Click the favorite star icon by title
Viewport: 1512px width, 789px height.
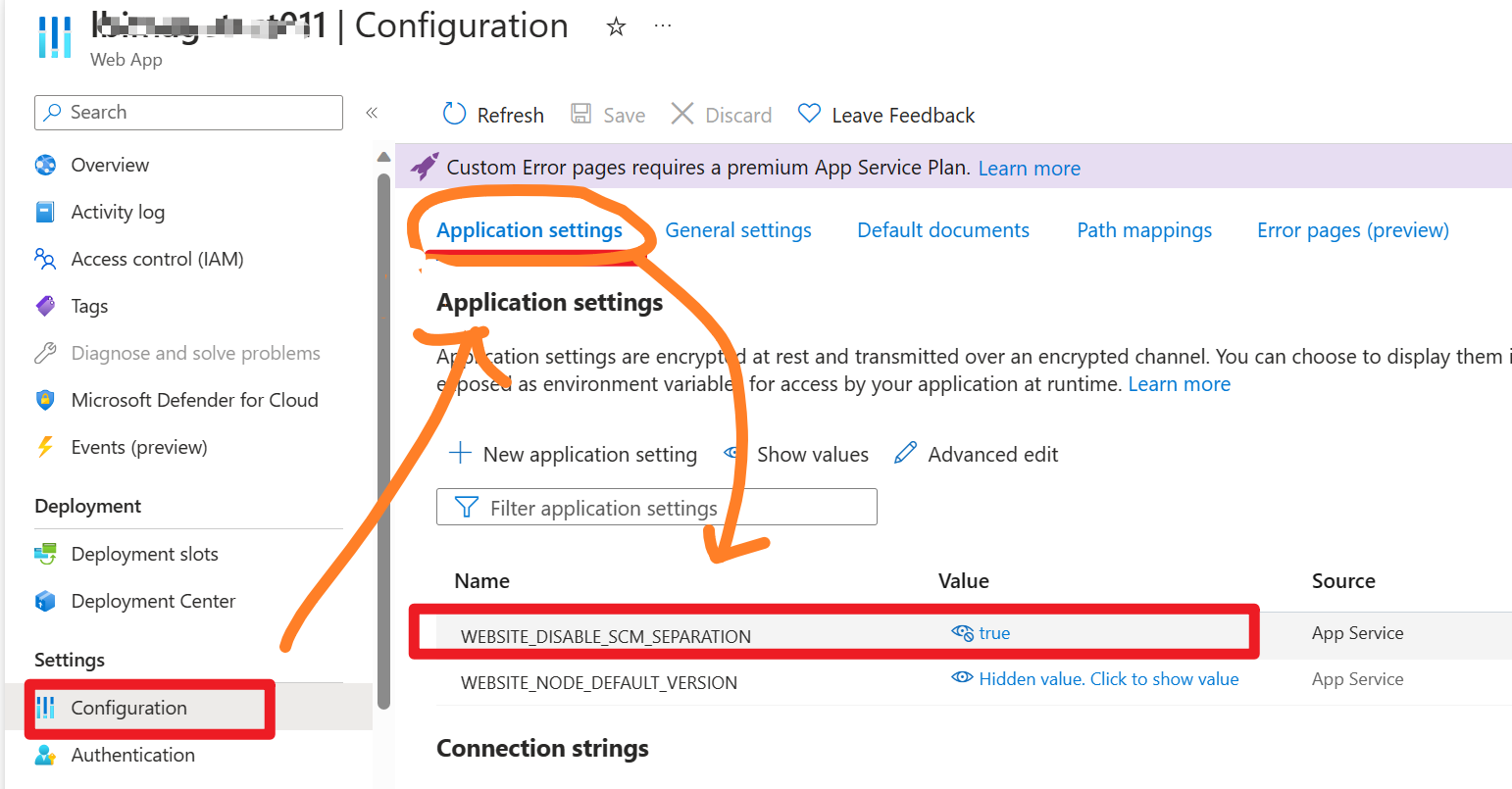[616, 27]
